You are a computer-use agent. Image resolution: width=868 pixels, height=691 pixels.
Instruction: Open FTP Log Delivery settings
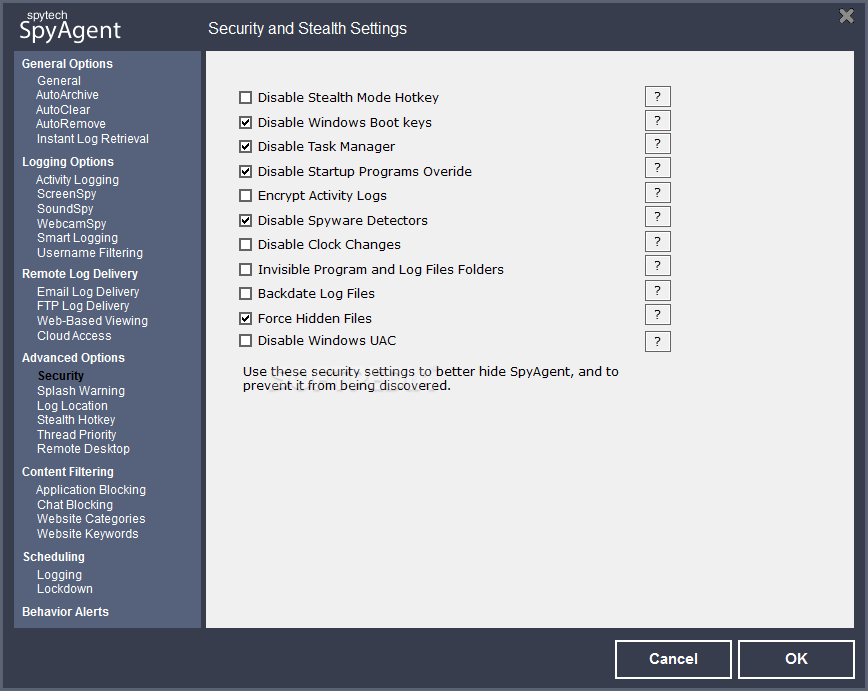83,306
